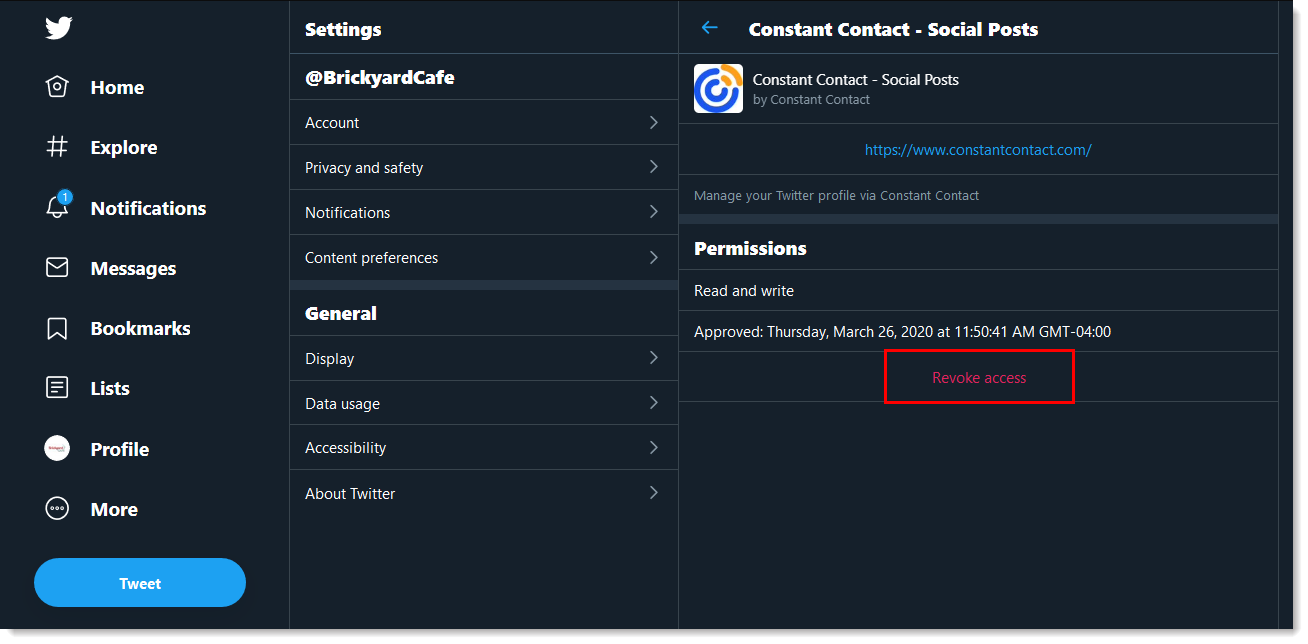The width and height of the screenshot is (1308, 644).
Task: Open the constantcontact.com website link
Action: (x=978, y=150)
